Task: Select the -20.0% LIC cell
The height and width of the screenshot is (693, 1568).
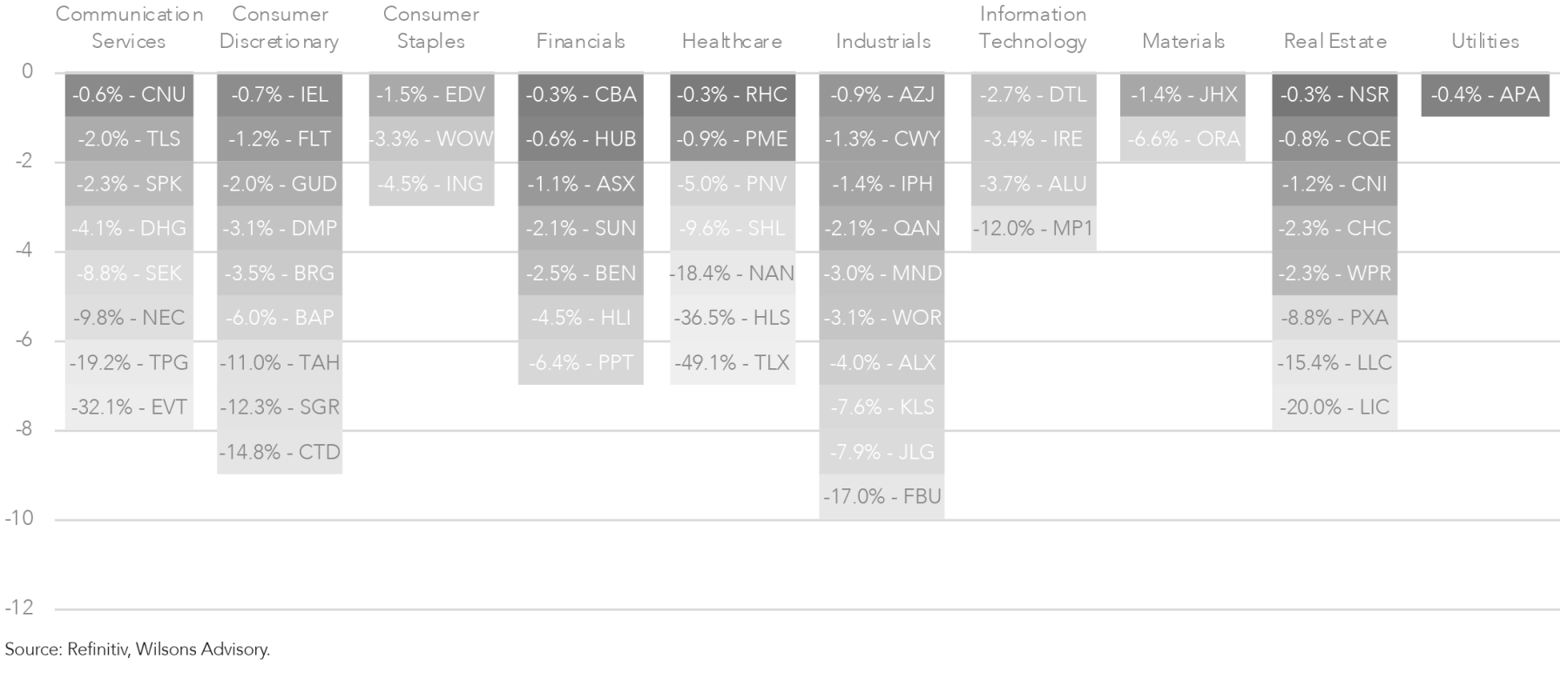Action: (x=1335, y=407)
